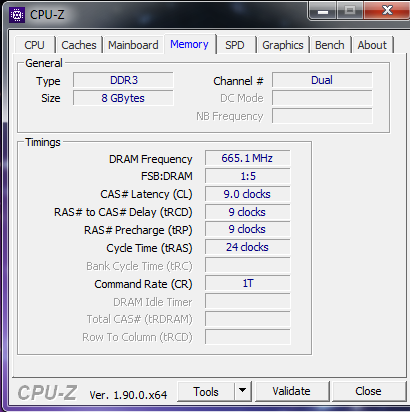410x412 pixels.
Task: Click the RAS# Precharge (tRP) label
Action: [138, 230]
